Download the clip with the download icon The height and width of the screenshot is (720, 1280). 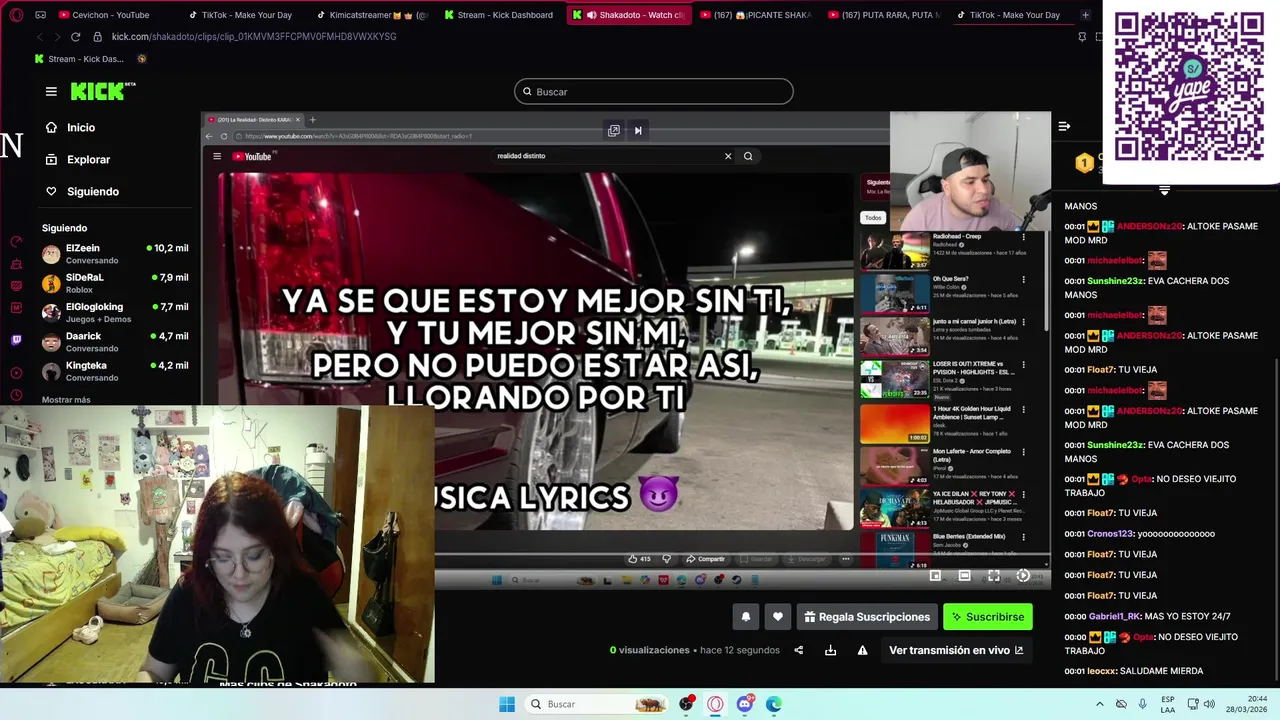[x=830, y=650]
